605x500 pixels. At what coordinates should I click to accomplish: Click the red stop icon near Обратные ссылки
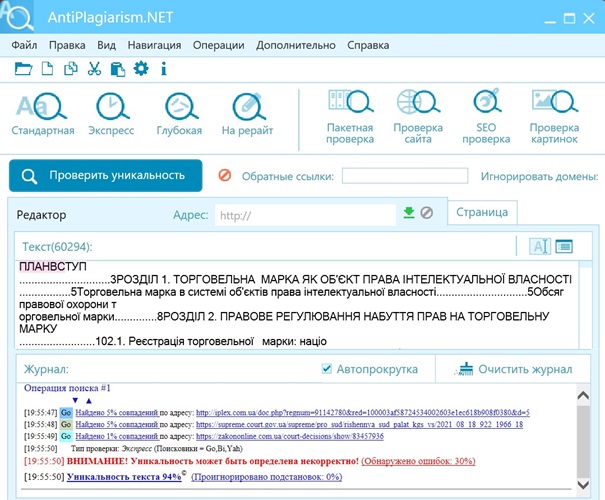pyautogui.click(x=225, y=176)
